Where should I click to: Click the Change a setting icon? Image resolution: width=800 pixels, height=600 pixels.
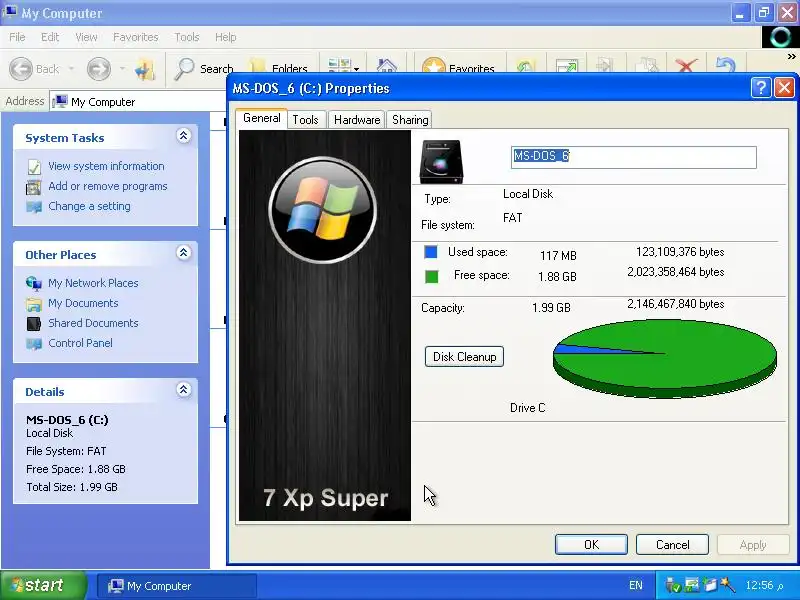click(x=34, y=207)
